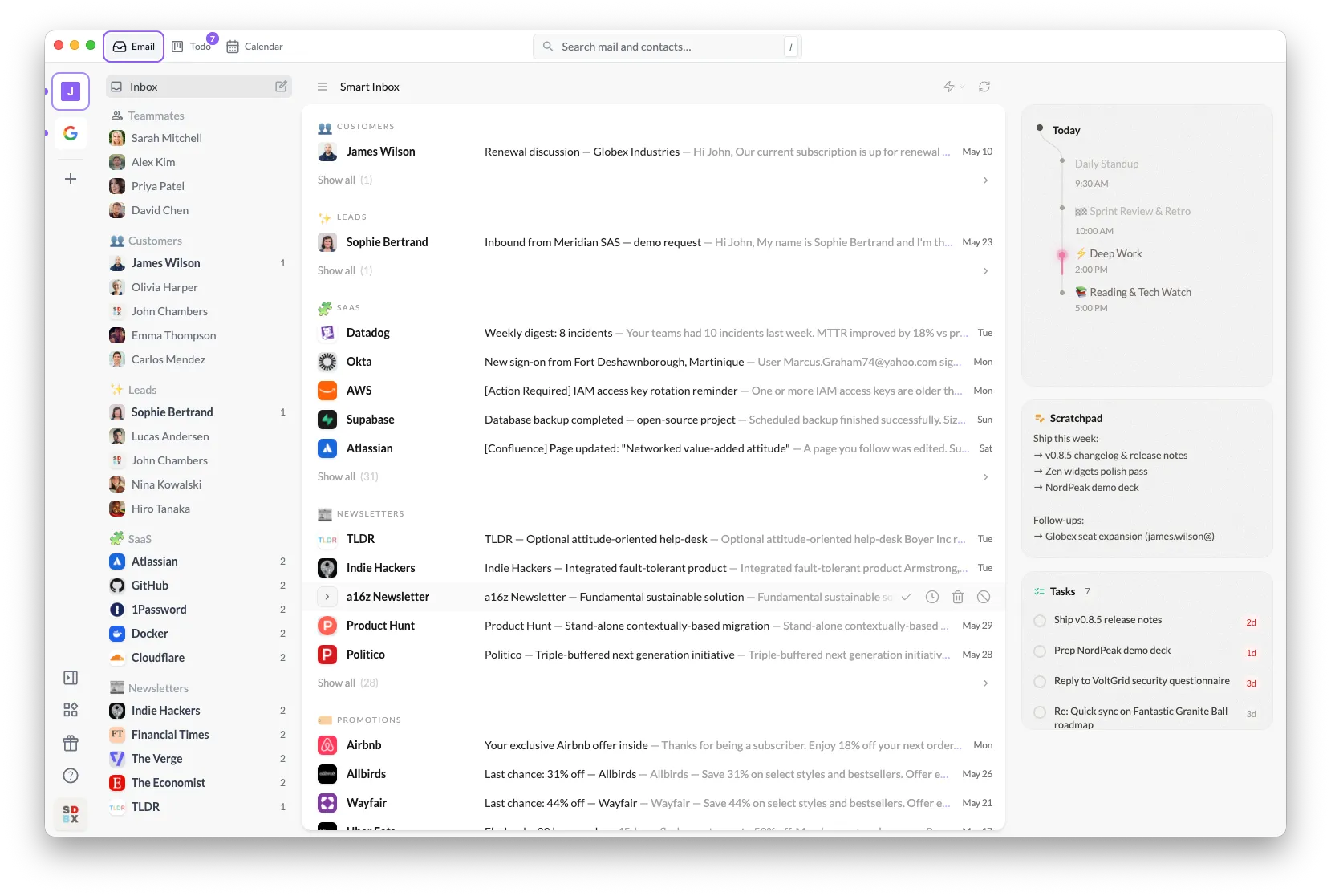The height and width of the screenshot is (896, 1331).
Task: Switch to the Email tab
Action: pyautogui.click(x=134, y=47)
